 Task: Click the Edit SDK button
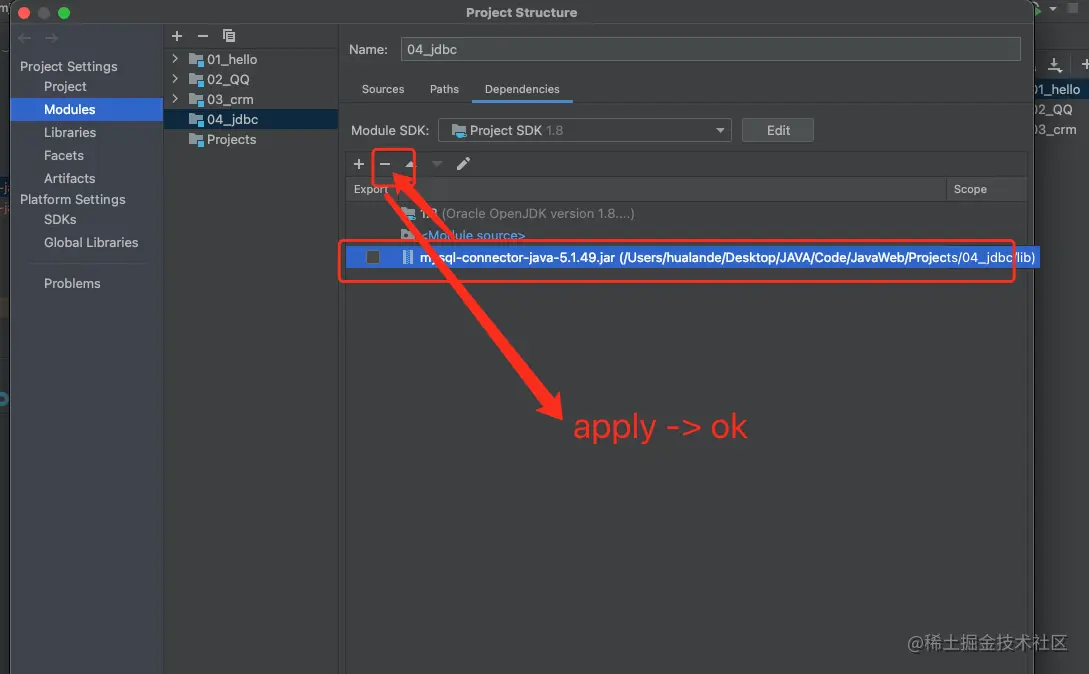click(x=778, y=130)
